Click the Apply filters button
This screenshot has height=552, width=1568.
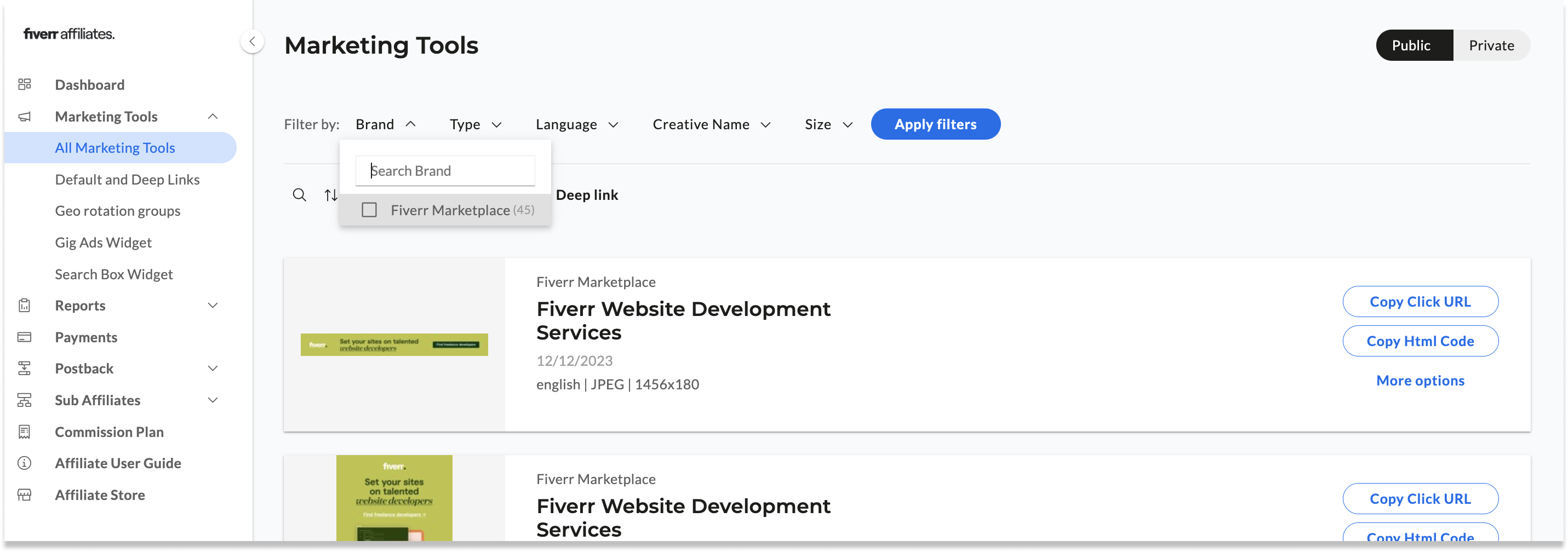[x=935, y=124]
